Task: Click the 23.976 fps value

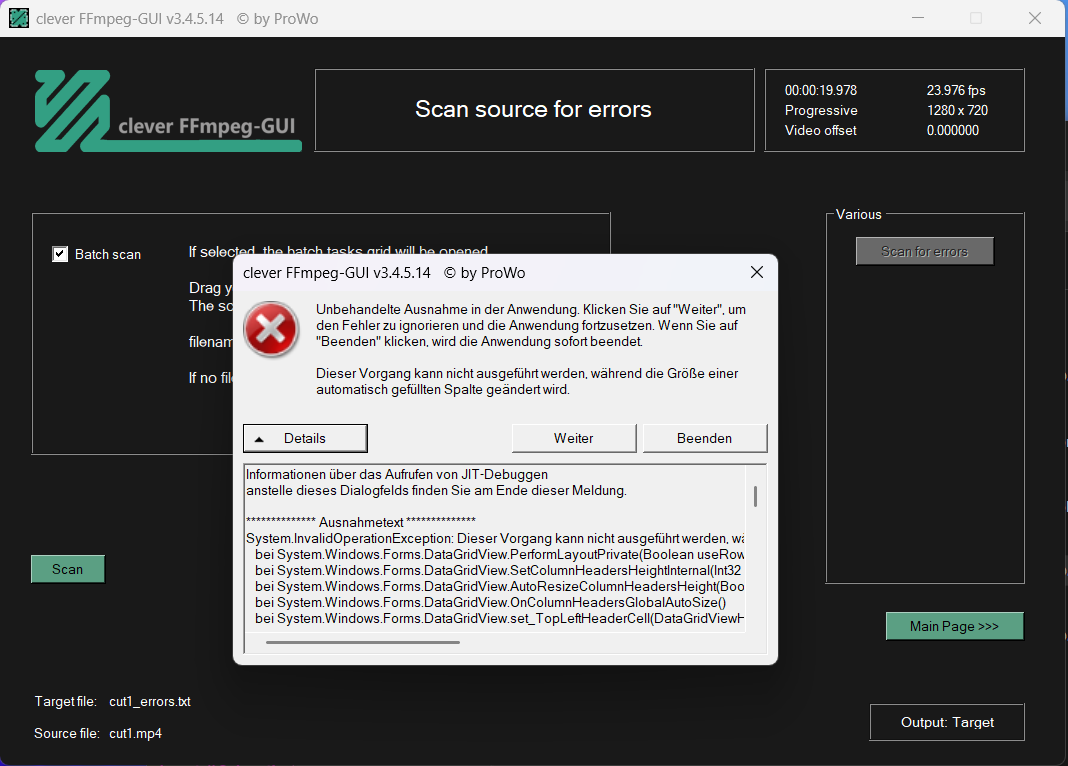Action: click(x=956, y=91)
